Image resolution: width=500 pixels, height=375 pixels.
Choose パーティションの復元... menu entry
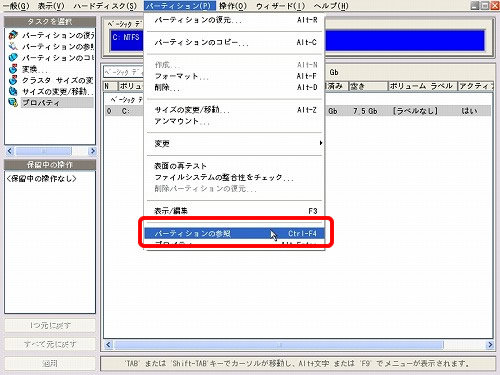[235, 20]
